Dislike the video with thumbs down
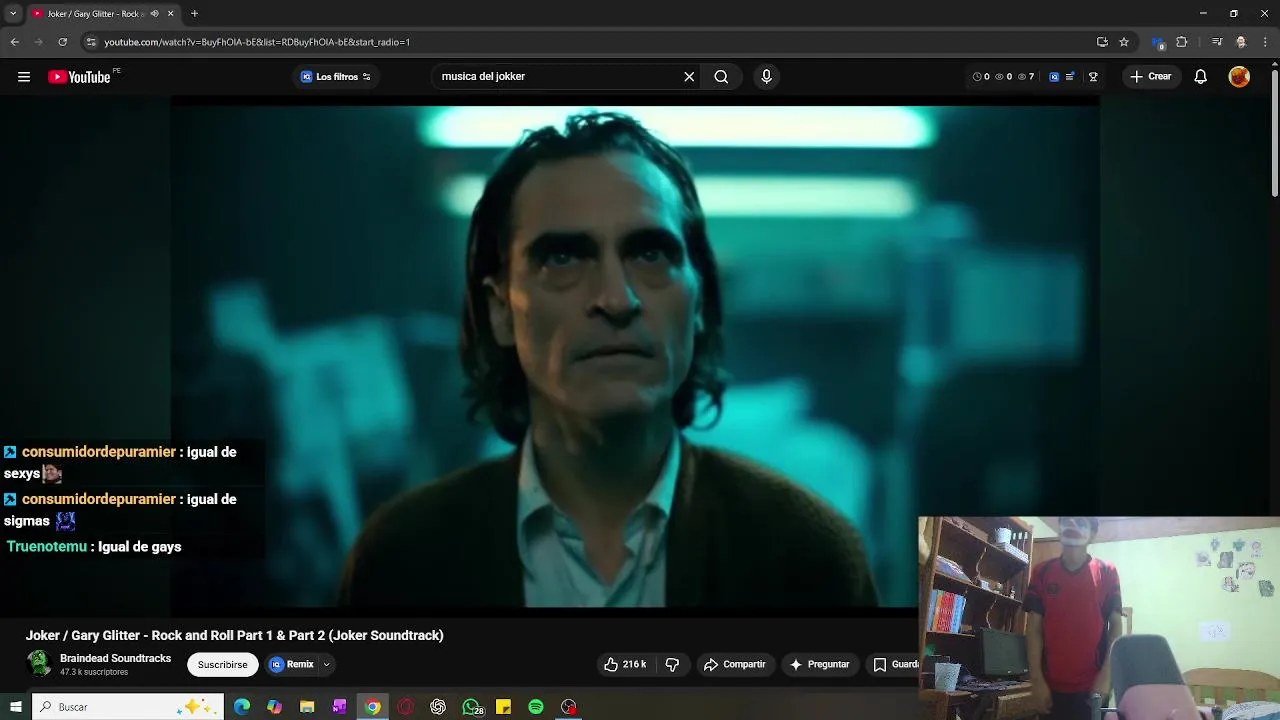The height and width of the screenshot is (720, 1280). click(672, 664)
